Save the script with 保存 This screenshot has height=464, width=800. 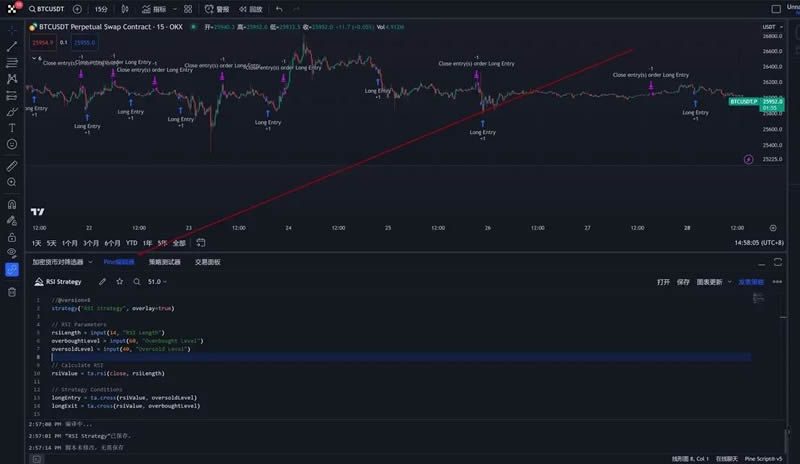pyautogui.click(x=683, y=282)
